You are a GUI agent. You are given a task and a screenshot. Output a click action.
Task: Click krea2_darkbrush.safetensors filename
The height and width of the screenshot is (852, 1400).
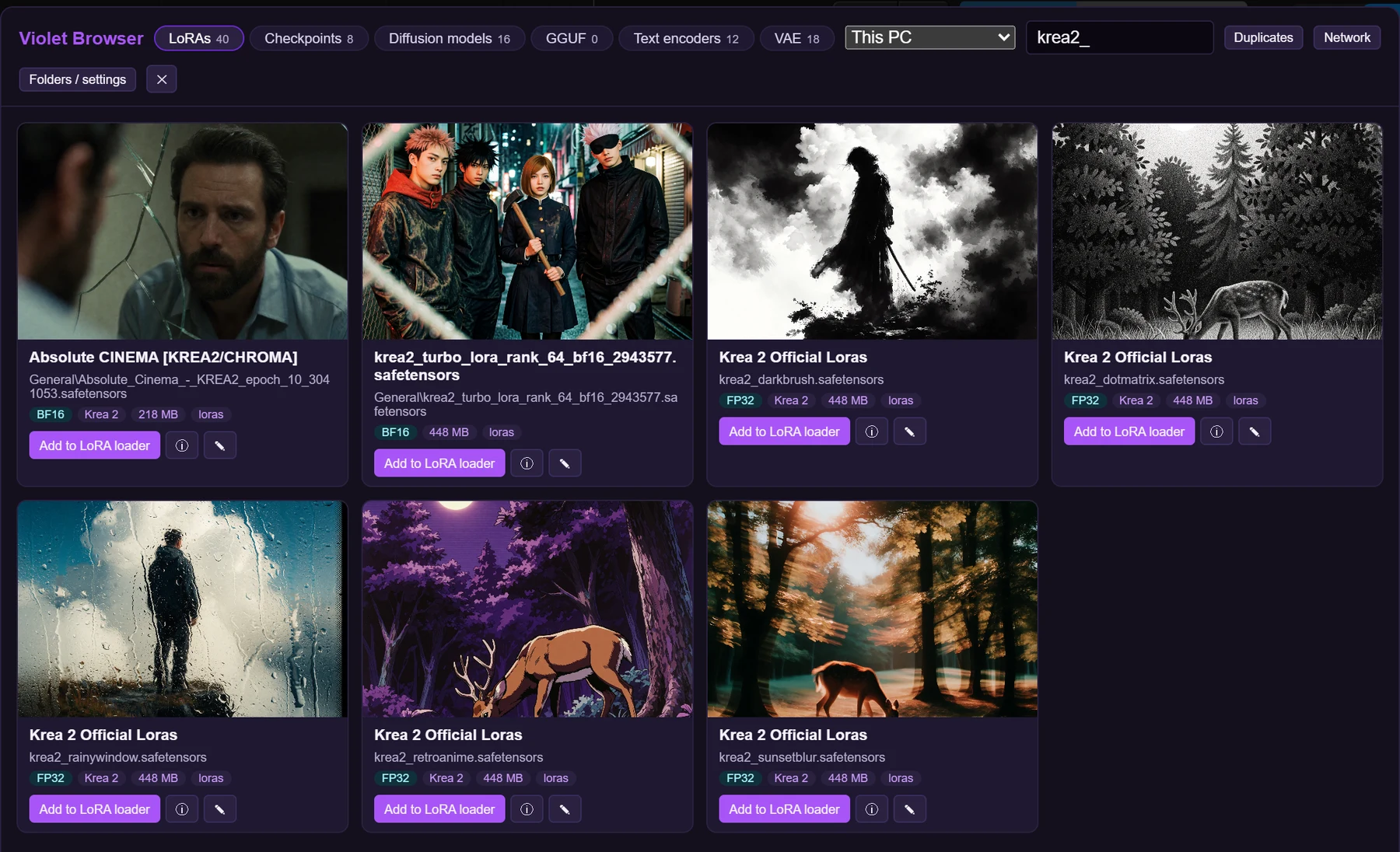point(801,379)
